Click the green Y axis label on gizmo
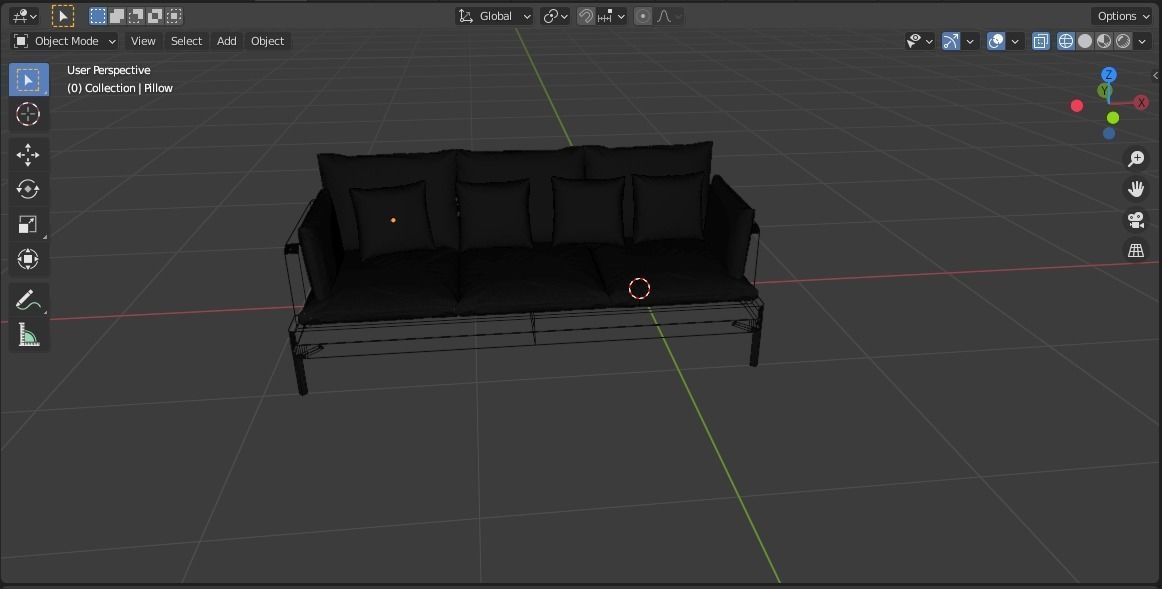This screenshot has width=1162, height=589. point(1104,91)
